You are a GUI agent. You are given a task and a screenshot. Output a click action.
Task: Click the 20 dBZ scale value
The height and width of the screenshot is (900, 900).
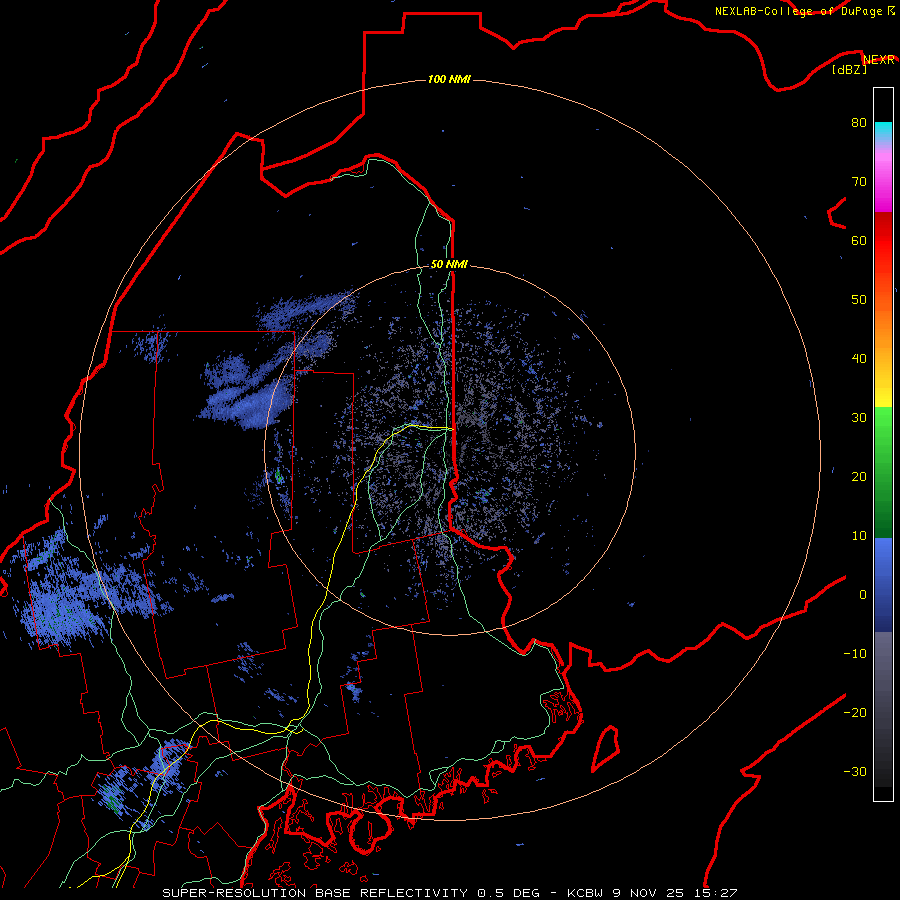tap(859, 476)
